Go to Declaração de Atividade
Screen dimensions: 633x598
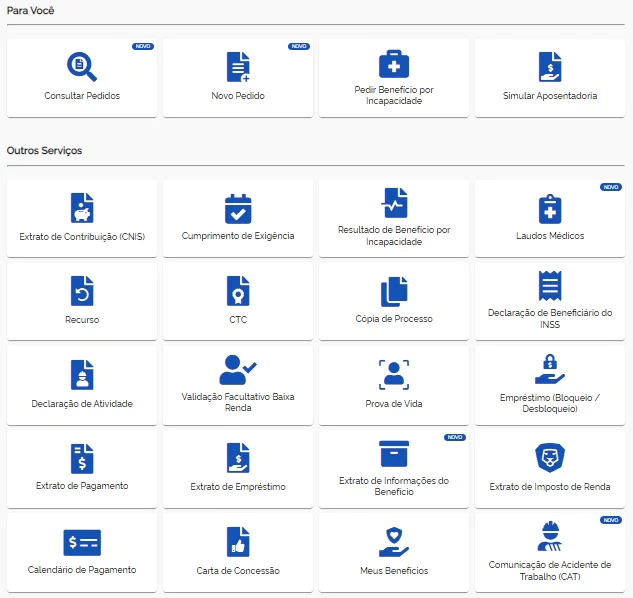pos(82,385)
